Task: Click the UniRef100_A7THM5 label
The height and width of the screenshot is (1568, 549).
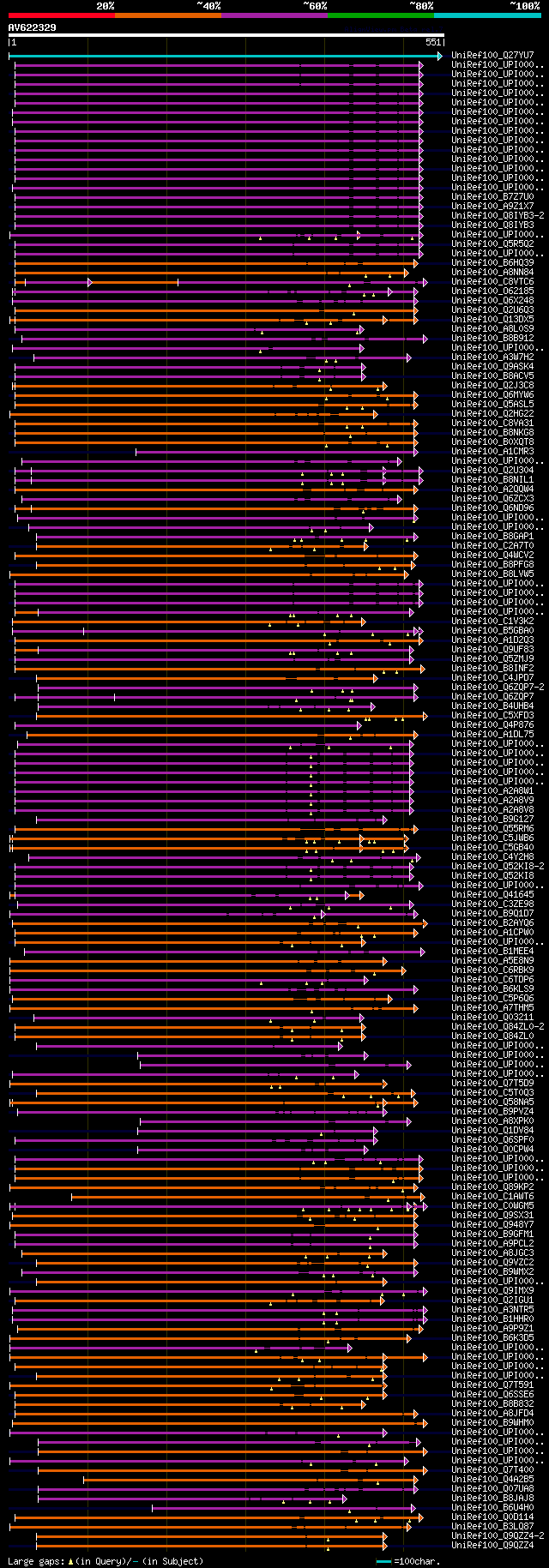Action: click(492, 1007)
